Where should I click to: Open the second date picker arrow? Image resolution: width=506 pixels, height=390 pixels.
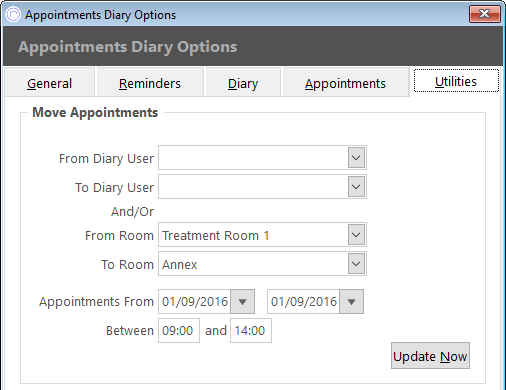click(351, 302)
